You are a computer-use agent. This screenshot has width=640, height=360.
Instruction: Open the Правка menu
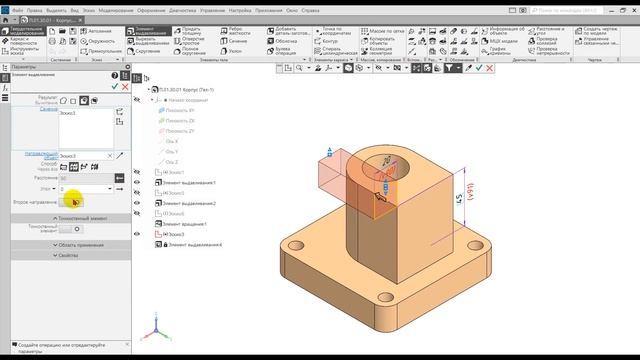pos(35,10)
